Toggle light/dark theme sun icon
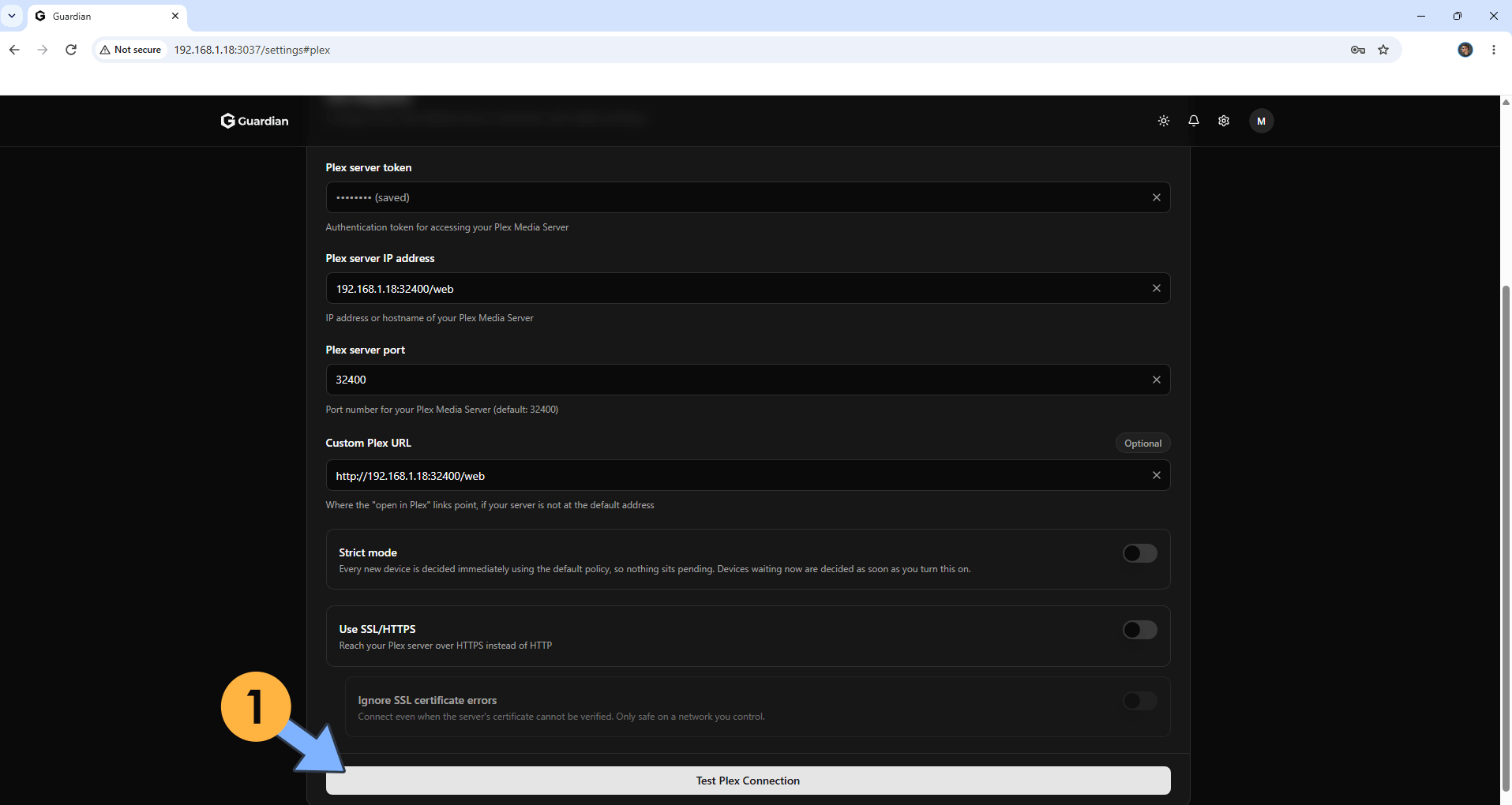1512x805 pixels. (x=1164, y=121)
